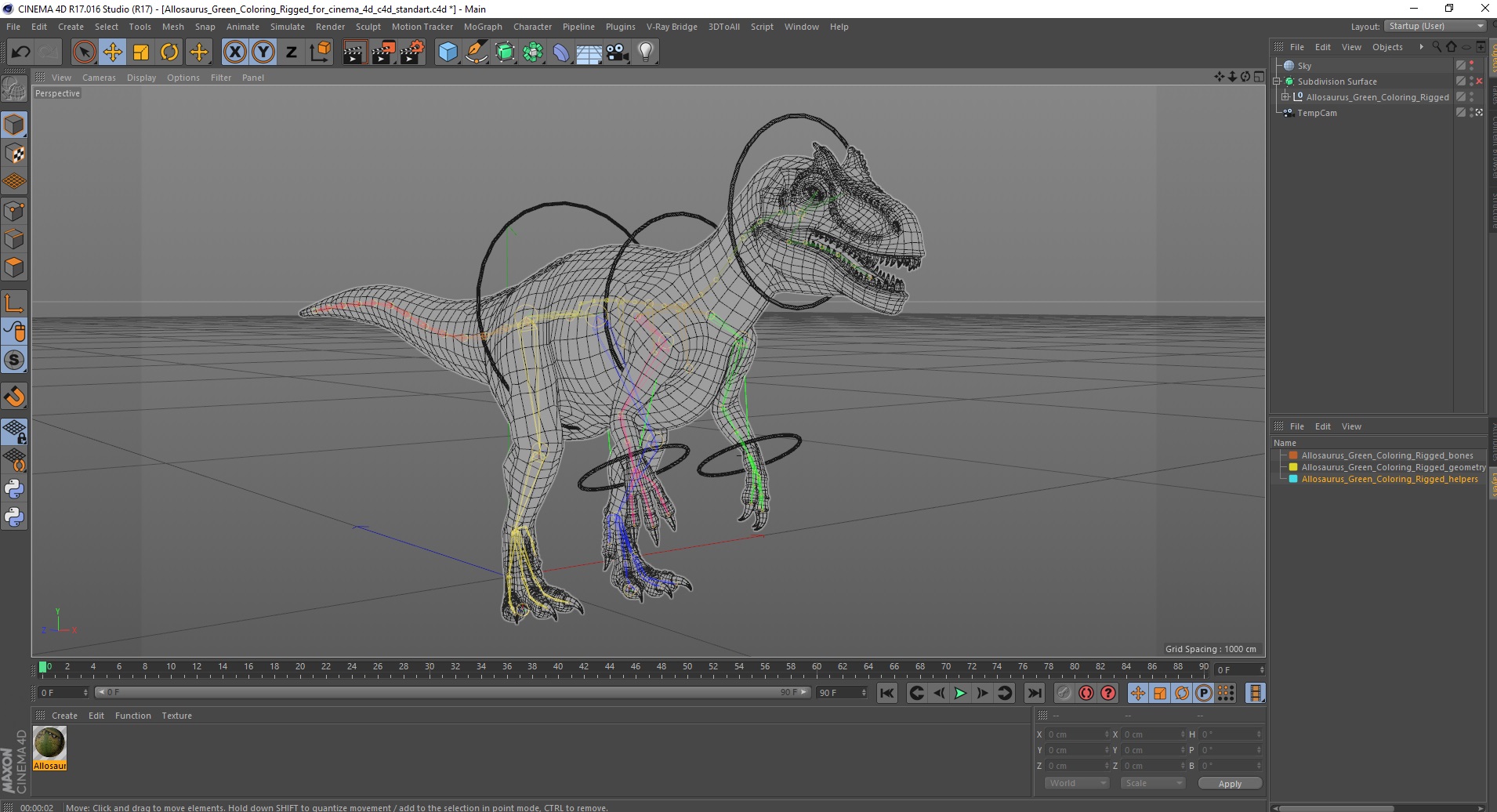The image size is (1497, 812).
Task: Activate the Move tool in top toolbar
Action: click(113, 53)
